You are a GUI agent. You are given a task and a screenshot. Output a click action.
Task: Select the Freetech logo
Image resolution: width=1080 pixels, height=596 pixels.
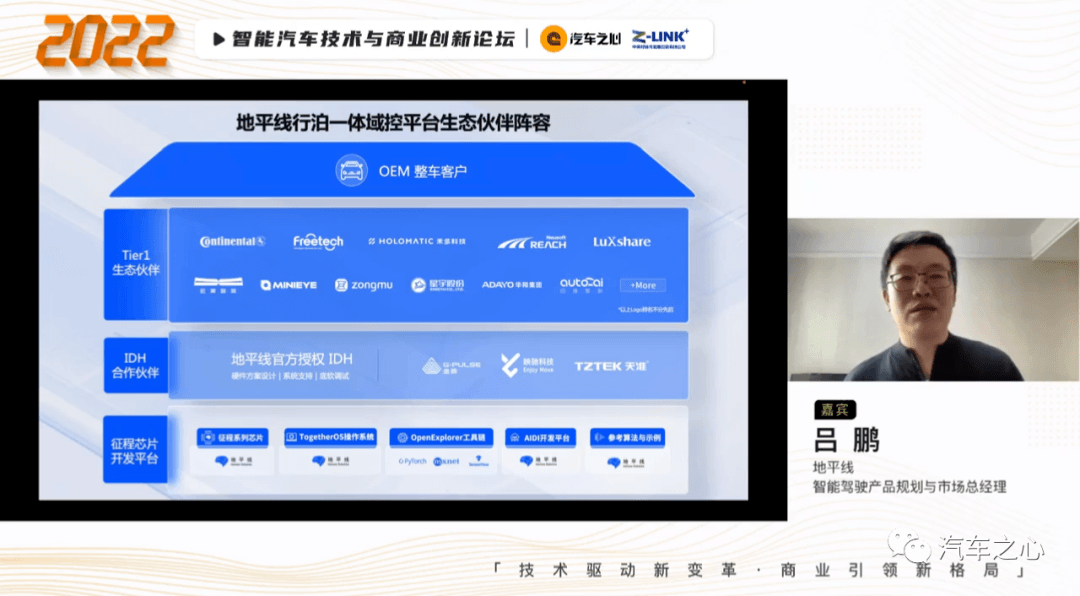pyautogui.click(x=318, y=241)
